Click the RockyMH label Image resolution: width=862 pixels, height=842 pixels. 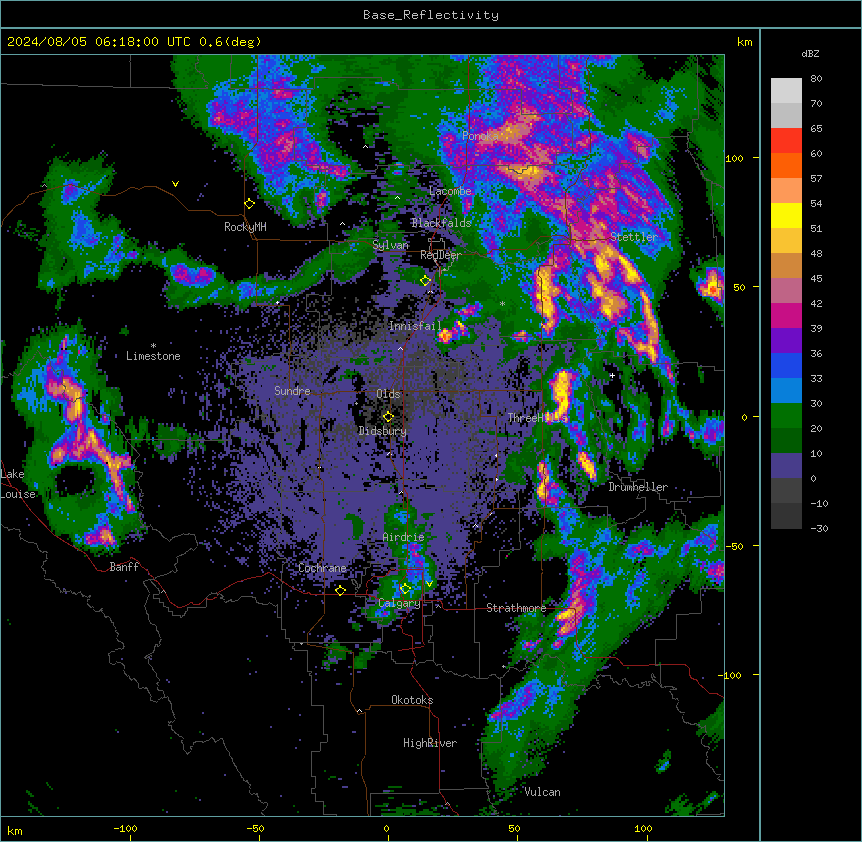click(245, 227)
